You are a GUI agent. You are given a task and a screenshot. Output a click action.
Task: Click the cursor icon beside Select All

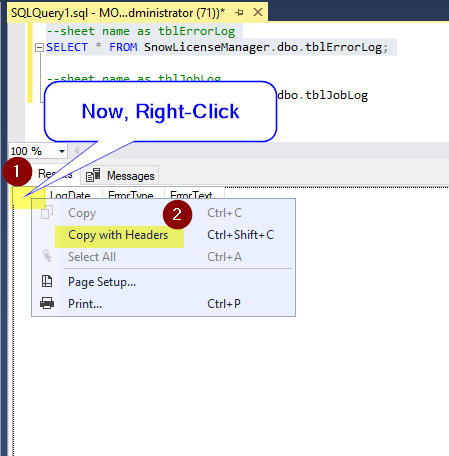tap(47, 256)
